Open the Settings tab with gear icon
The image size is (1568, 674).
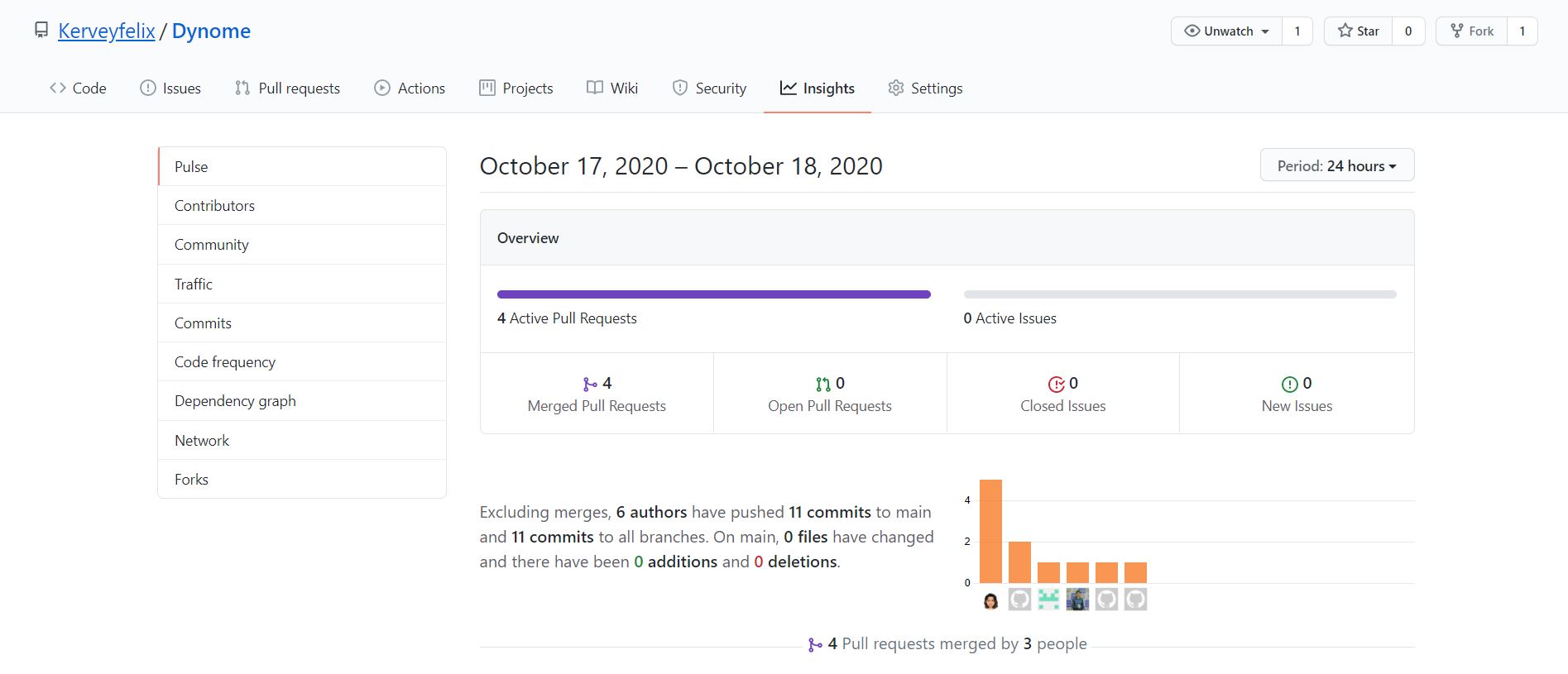(x=925, y=88)
